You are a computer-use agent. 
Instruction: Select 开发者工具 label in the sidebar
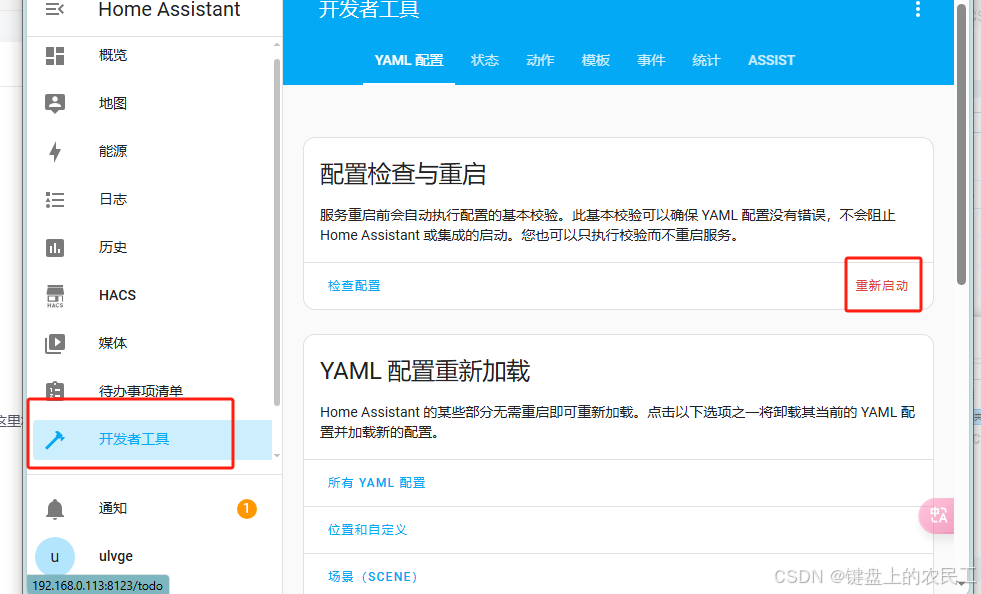coord(134,439)
